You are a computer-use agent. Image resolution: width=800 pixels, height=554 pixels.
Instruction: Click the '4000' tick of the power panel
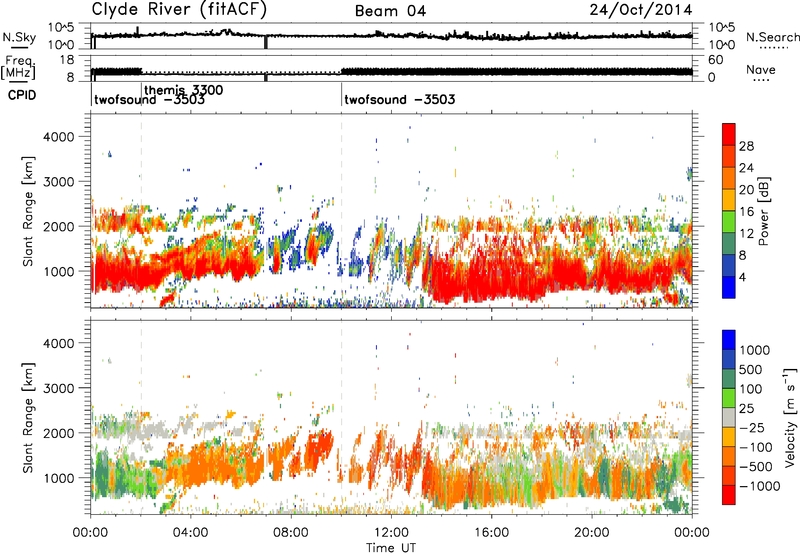point(58,137)
